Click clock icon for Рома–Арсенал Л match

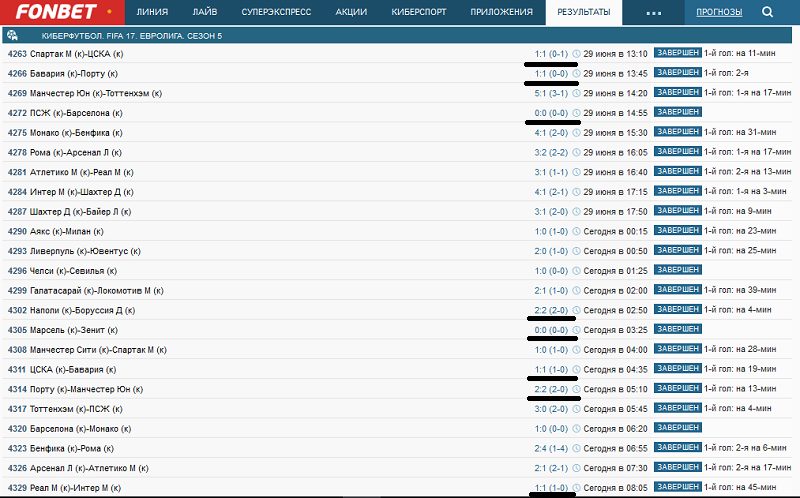click(576, 152)
